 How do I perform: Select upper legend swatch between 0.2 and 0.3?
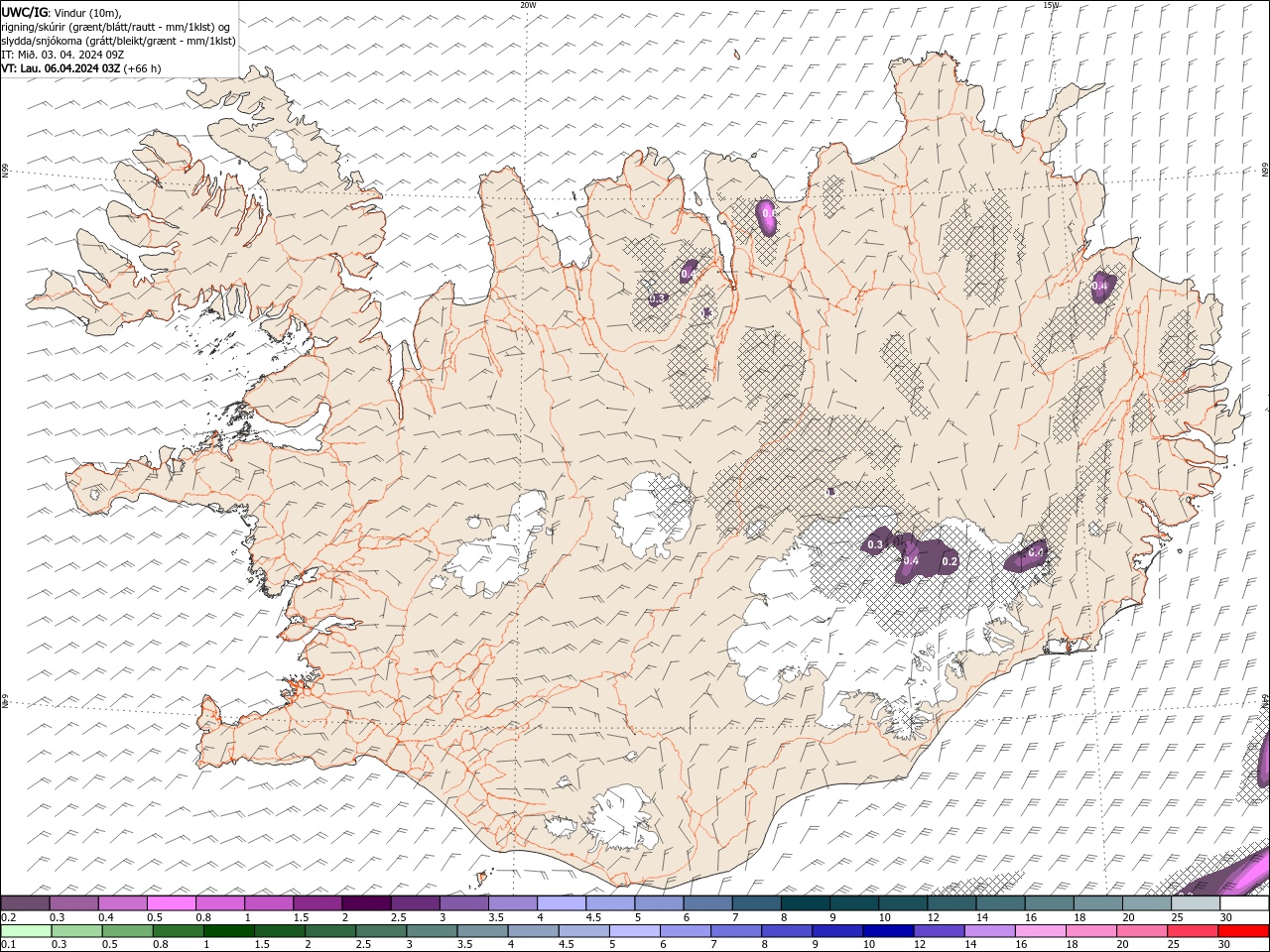pyautogui.click(x=26, y=903)
